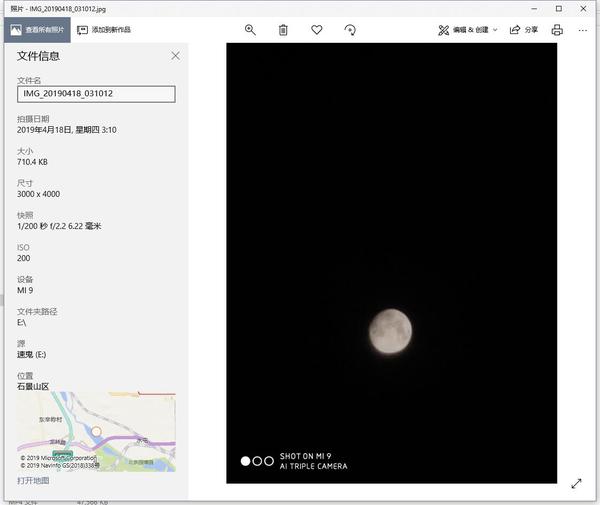The width and height of the screenshot is (600, 505).
Task: Click the Share icon
Action: pyautogui.click(x=515, y=29)
